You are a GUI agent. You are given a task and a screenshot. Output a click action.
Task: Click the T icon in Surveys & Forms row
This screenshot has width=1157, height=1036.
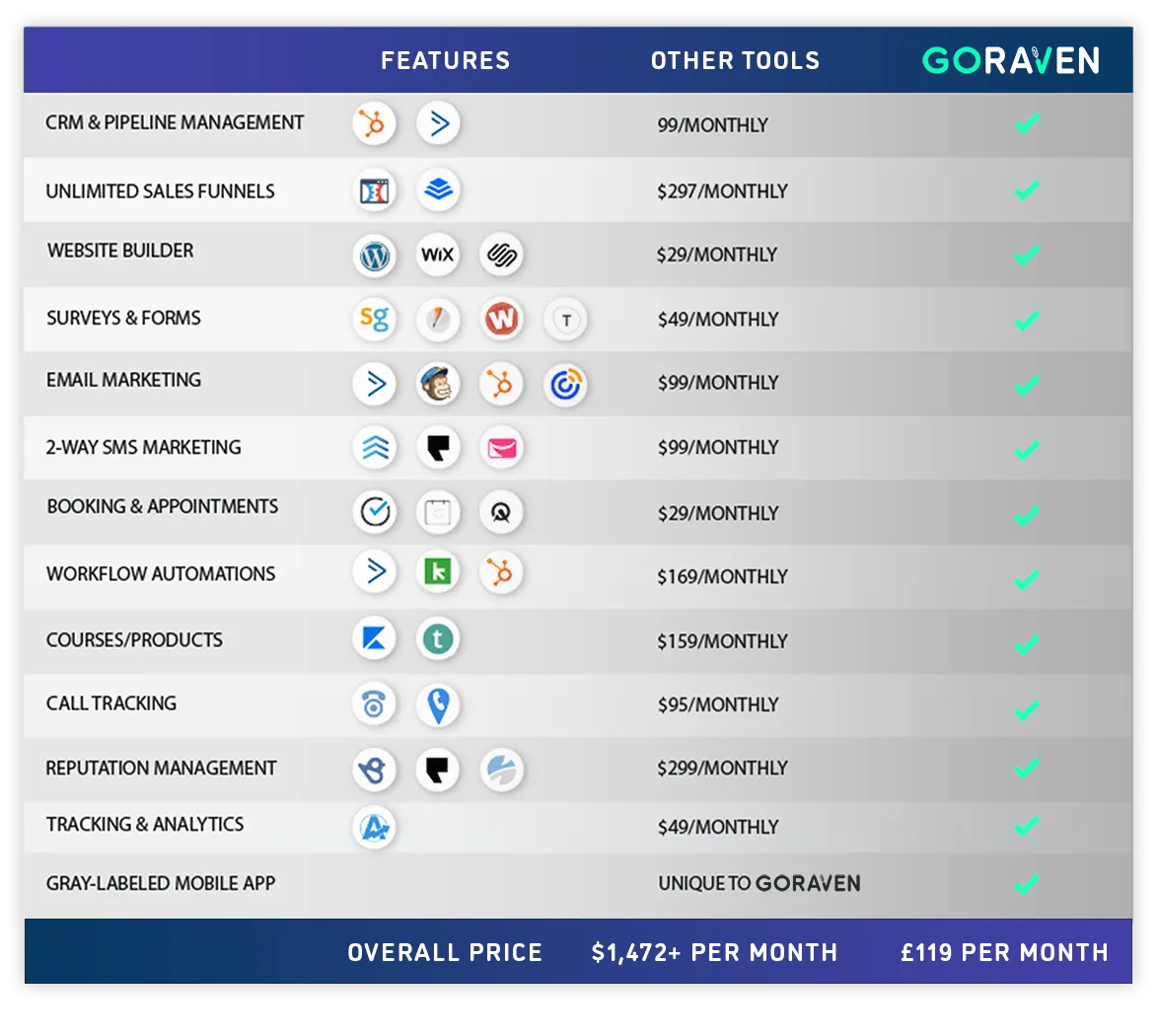(566, 320)
